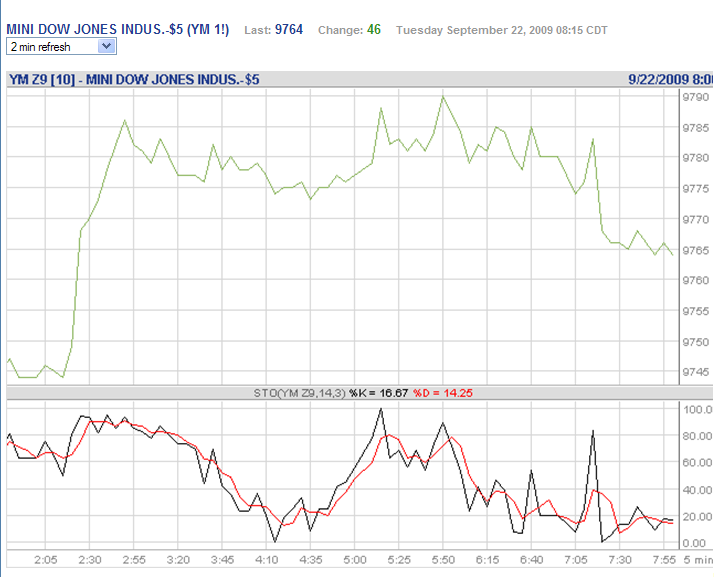Click the 9775 price axis label
The height and width of the screenshot is (577, 714).
coord(695,189)
